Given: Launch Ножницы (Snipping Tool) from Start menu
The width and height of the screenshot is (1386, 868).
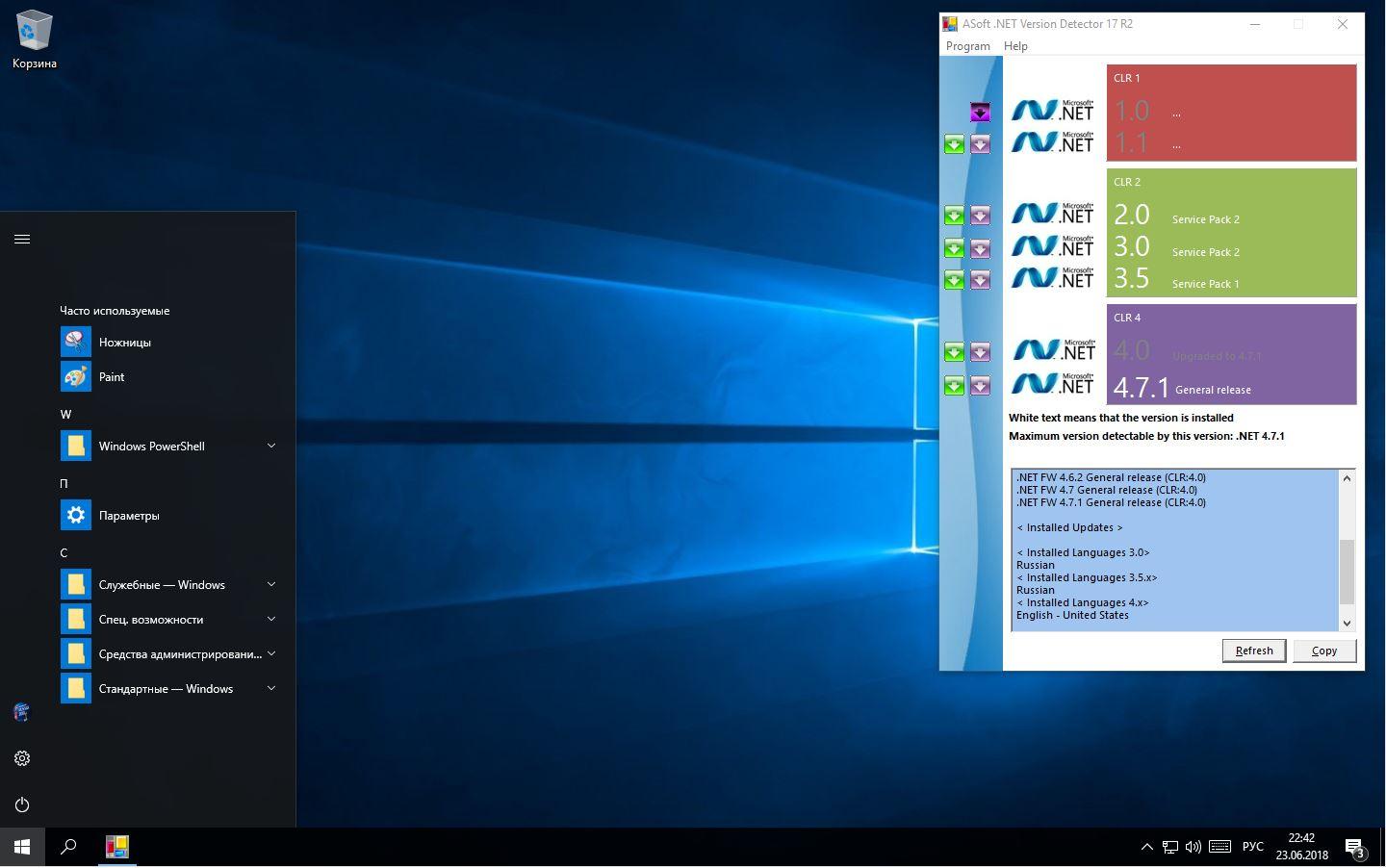Looking at the screenshot, I should click(x=168, y=342).
